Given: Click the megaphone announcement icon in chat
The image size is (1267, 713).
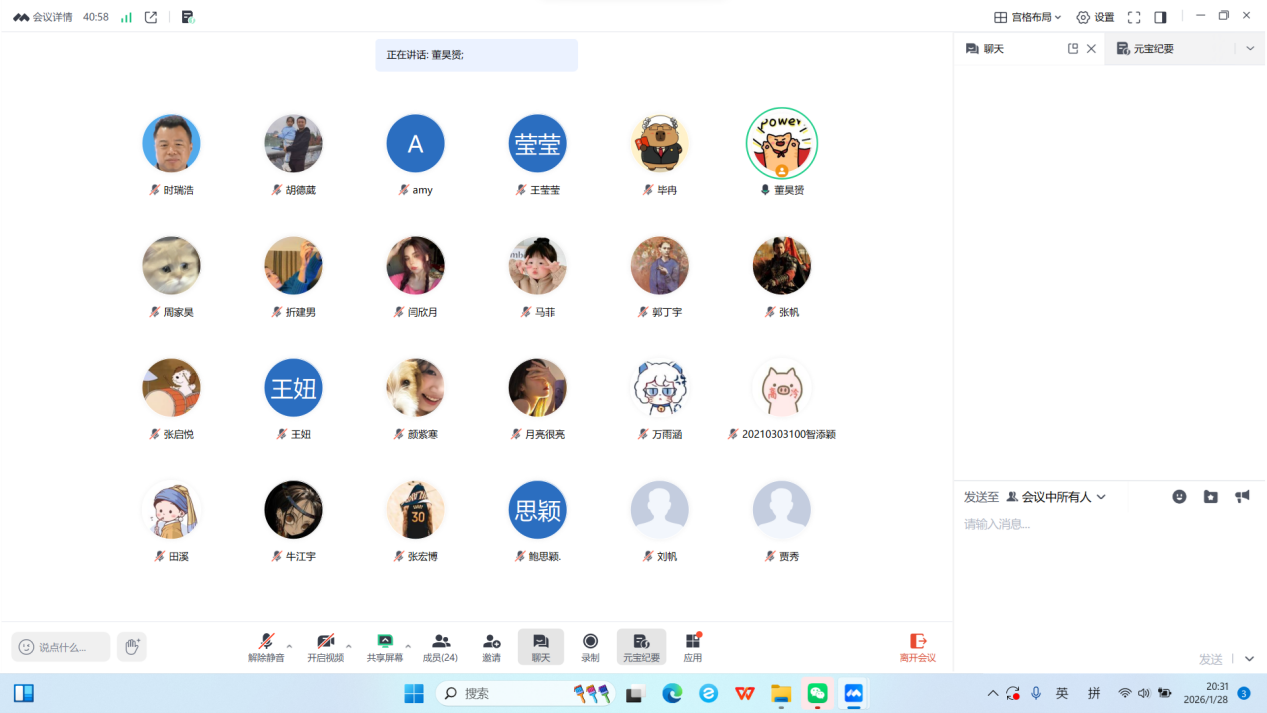Looking at the screenshot, I should pos(1242,497).
